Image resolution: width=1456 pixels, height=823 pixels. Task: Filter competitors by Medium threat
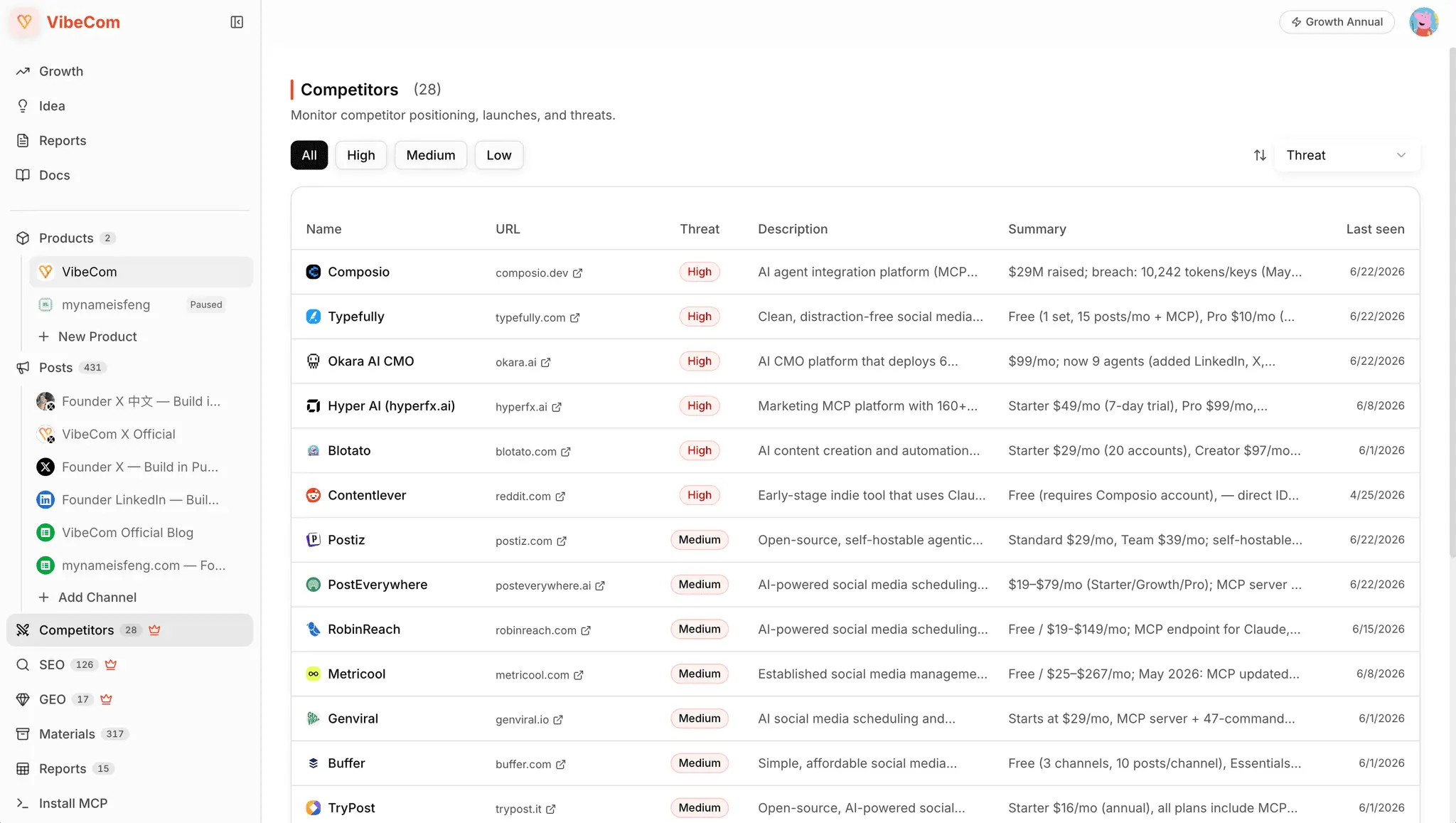pyautogui.click(x=430, y=155)
